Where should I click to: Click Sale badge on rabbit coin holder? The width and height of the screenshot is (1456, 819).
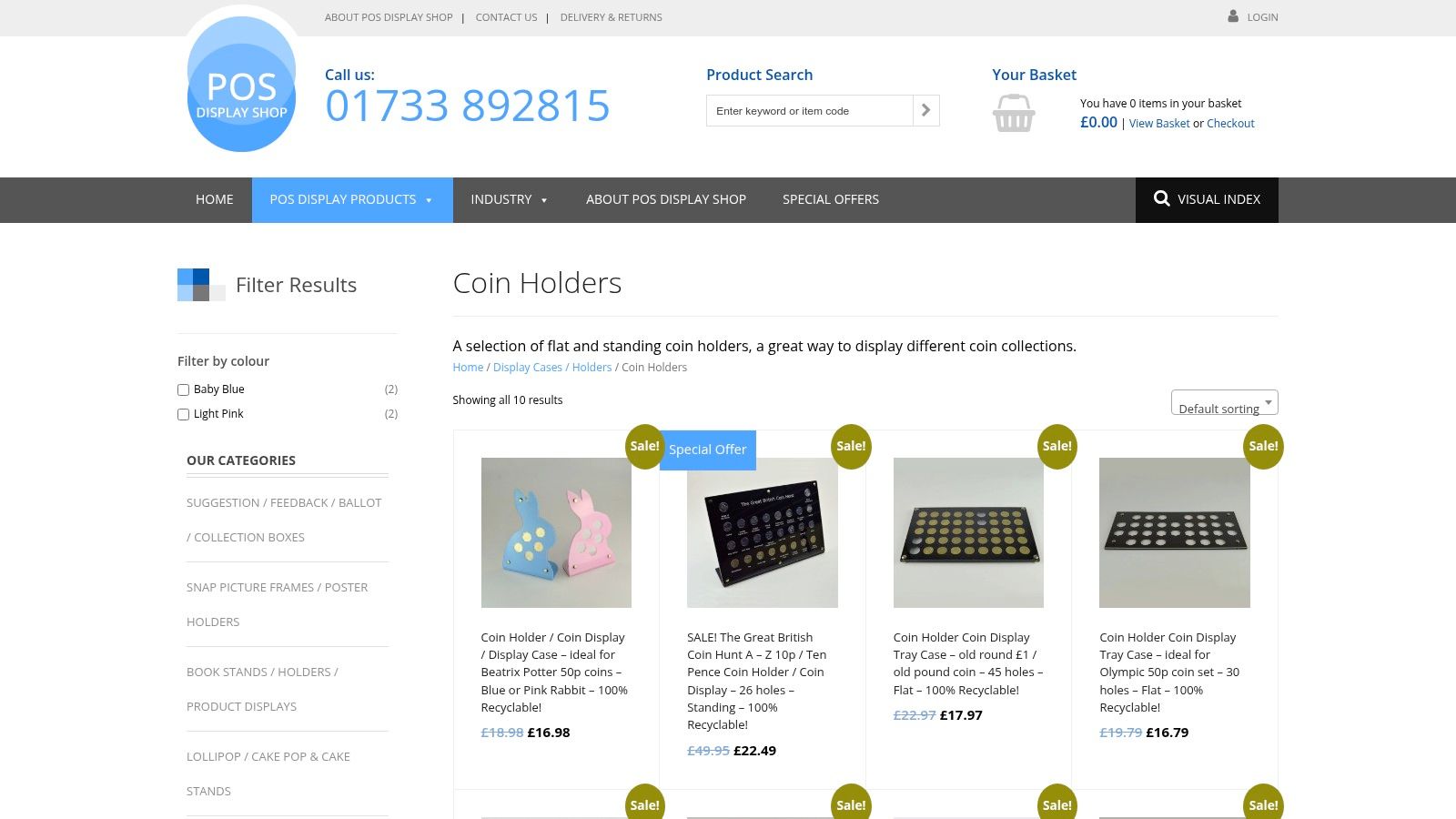(644, 446)
